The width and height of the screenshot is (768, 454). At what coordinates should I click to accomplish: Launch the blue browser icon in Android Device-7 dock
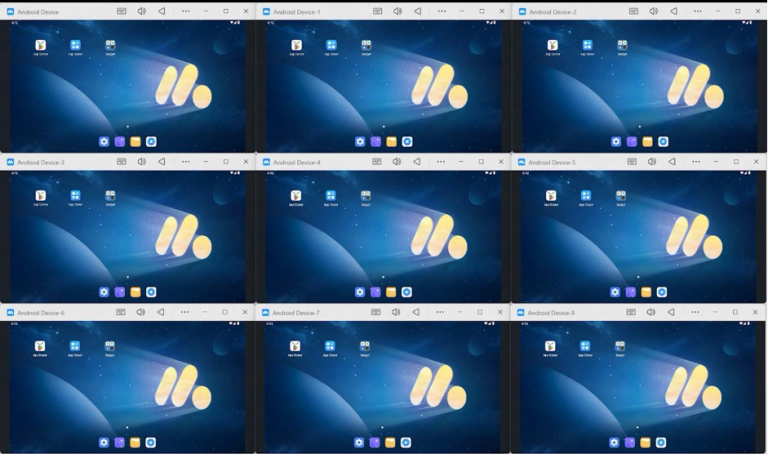coord(406,442)
